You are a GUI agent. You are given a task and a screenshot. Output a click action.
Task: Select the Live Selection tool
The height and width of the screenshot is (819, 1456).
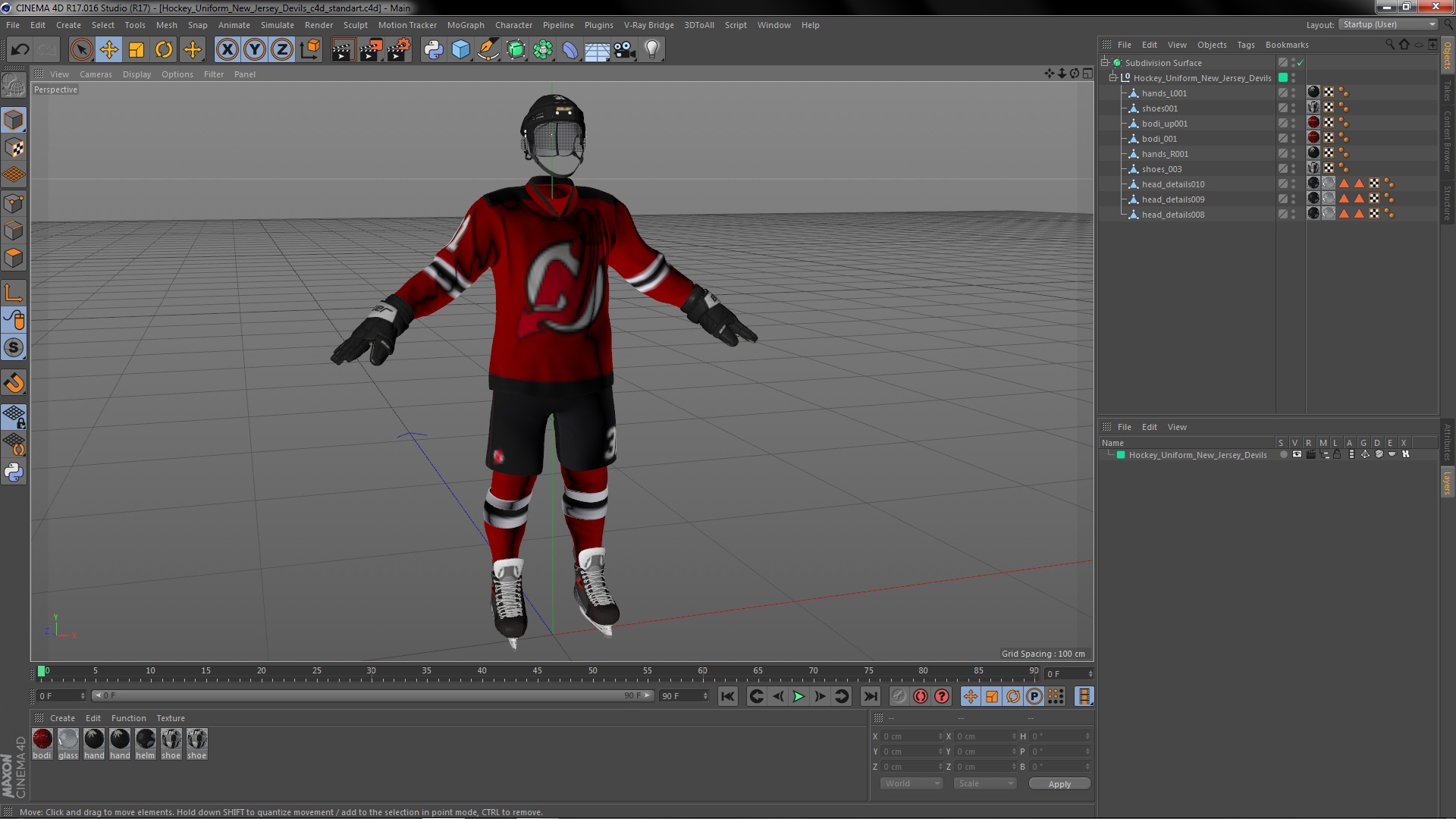(x=81, y=50)
